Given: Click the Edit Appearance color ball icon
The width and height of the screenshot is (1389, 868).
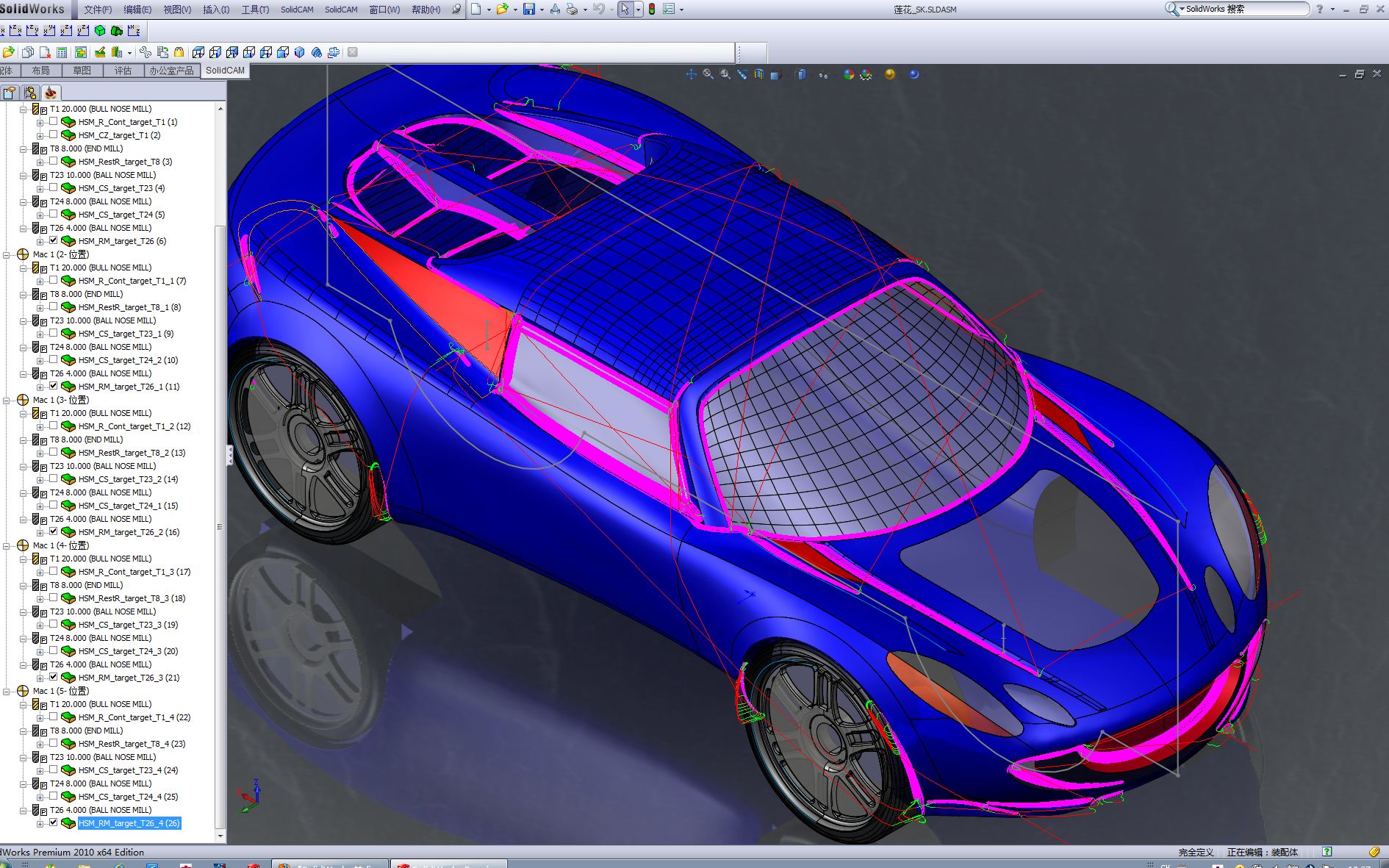Looking at the screenshot, I should (x=849, y=74).
